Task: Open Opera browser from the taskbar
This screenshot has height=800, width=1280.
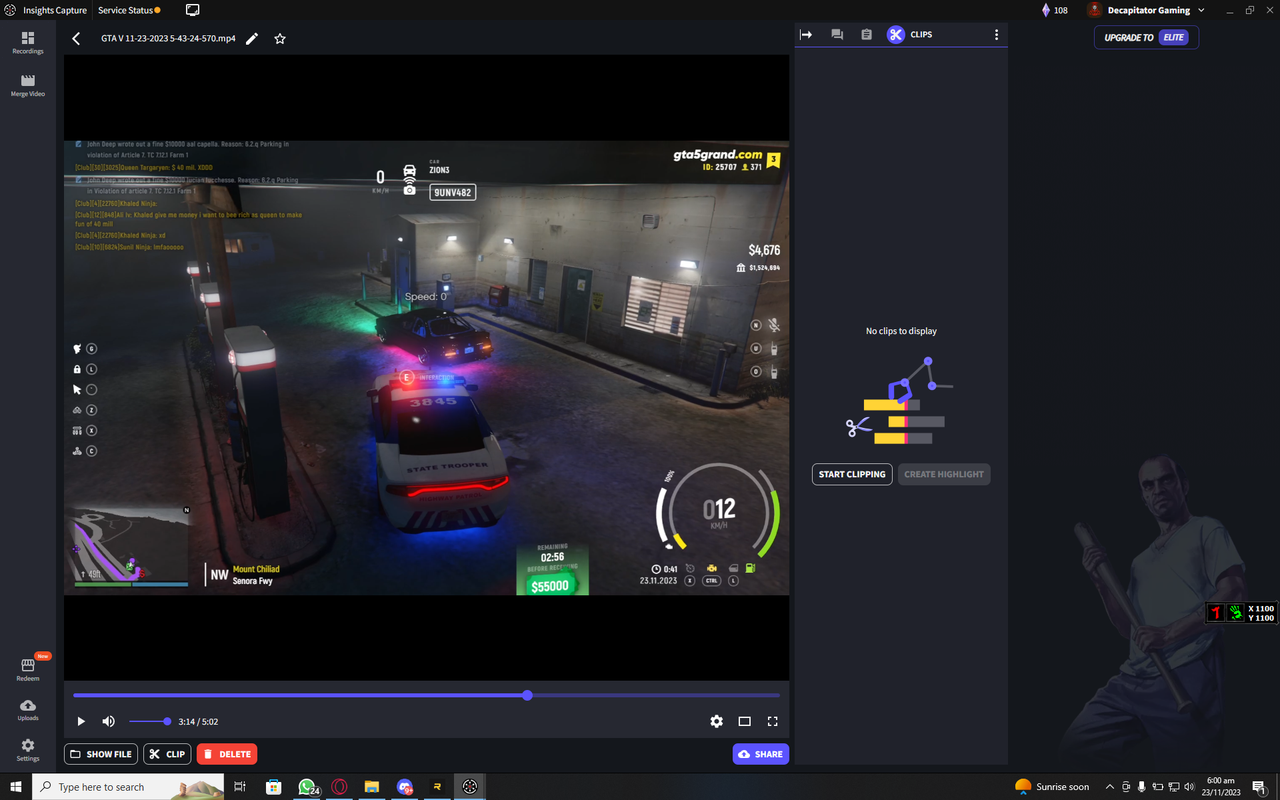Action: [340, 787]
